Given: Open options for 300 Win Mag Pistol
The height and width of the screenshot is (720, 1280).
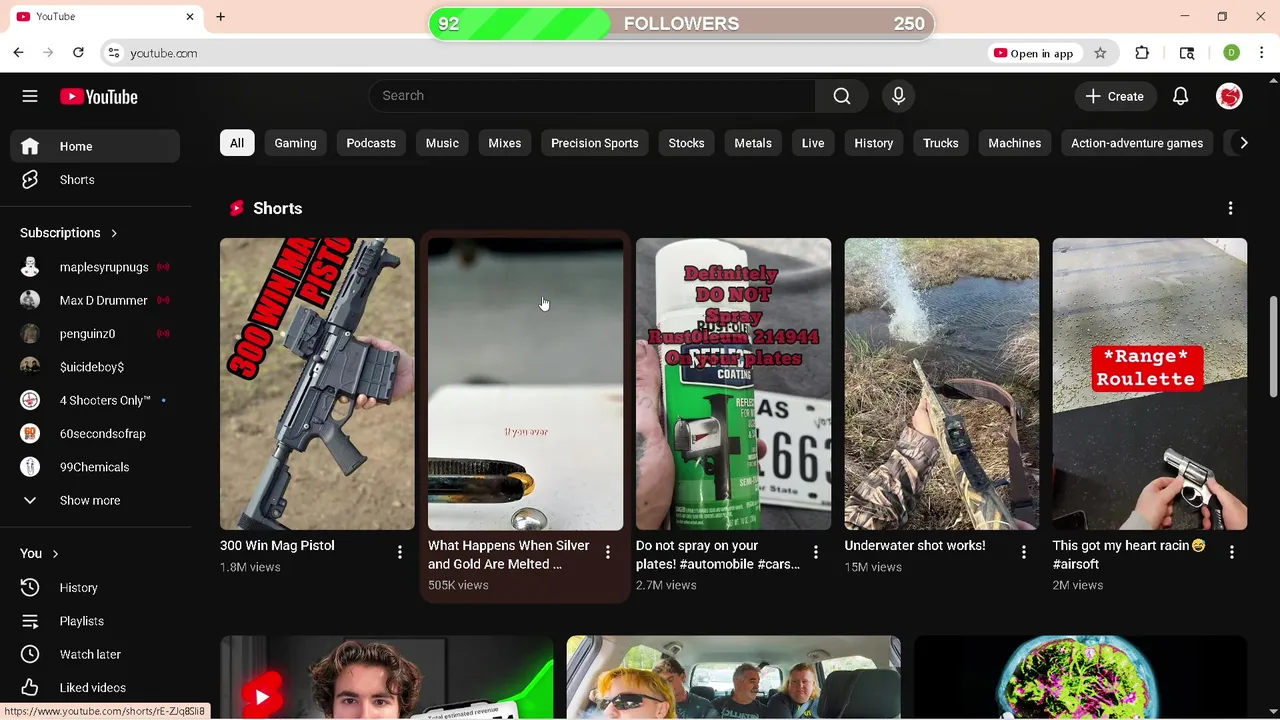Looking at the screenshot, I should pyautogui.click(x=399, y=552).
